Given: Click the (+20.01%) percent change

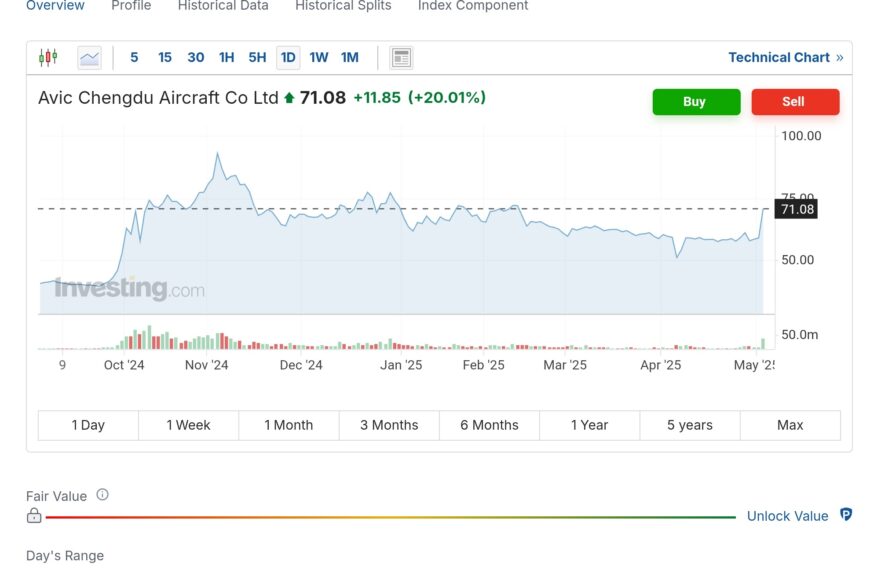Looking at the screenshot, I should point(447,98).
